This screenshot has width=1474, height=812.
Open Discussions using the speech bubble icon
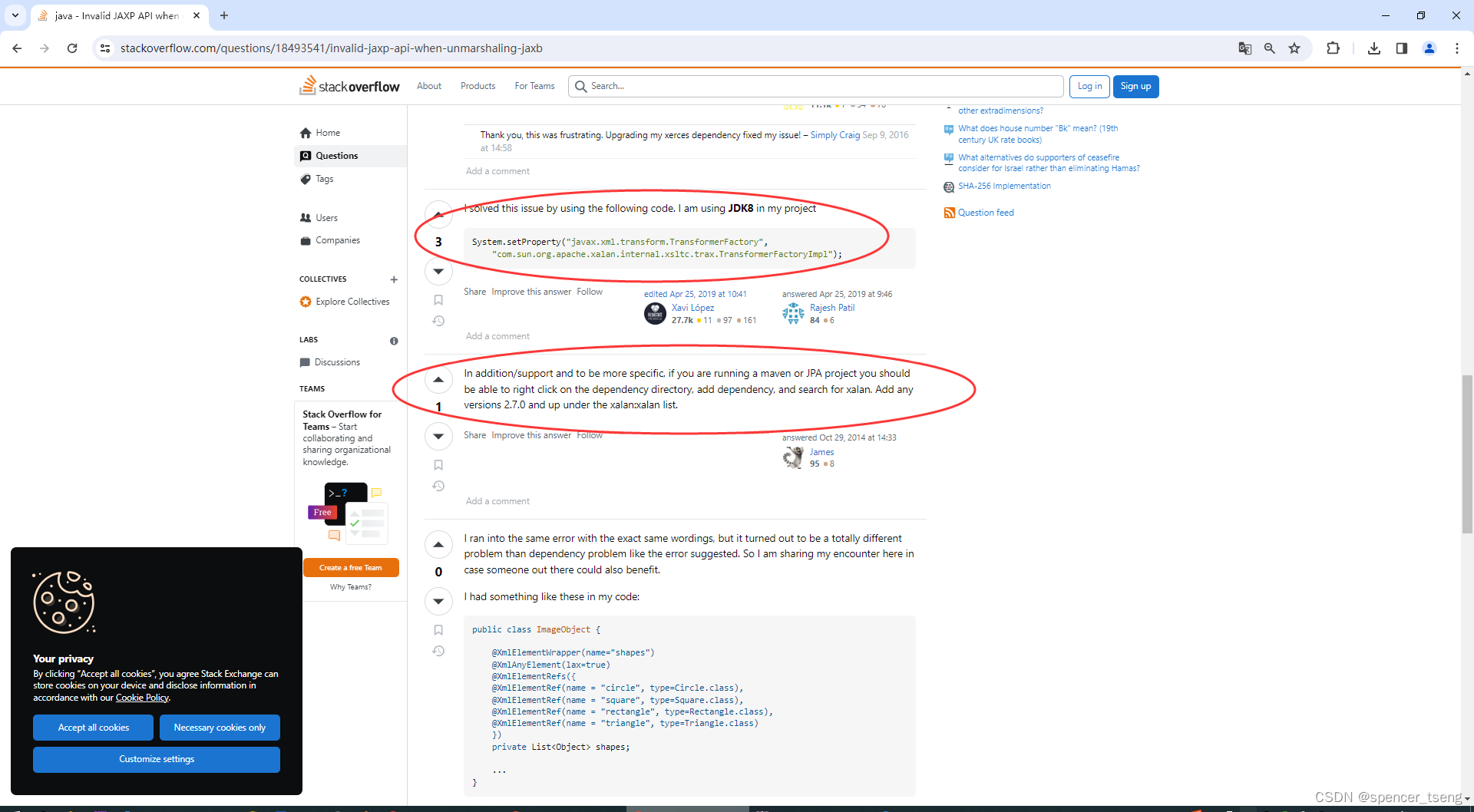(x=306, y=361)
